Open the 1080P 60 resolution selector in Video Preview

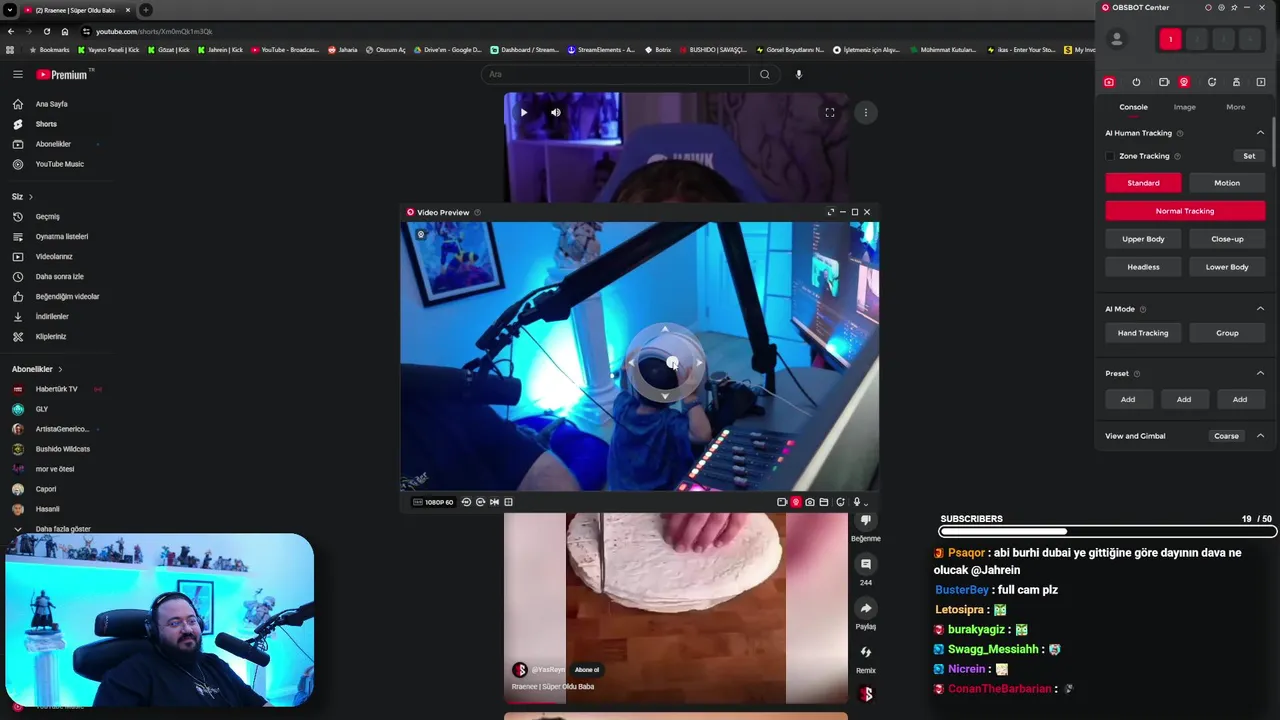(x=433, y=502)
